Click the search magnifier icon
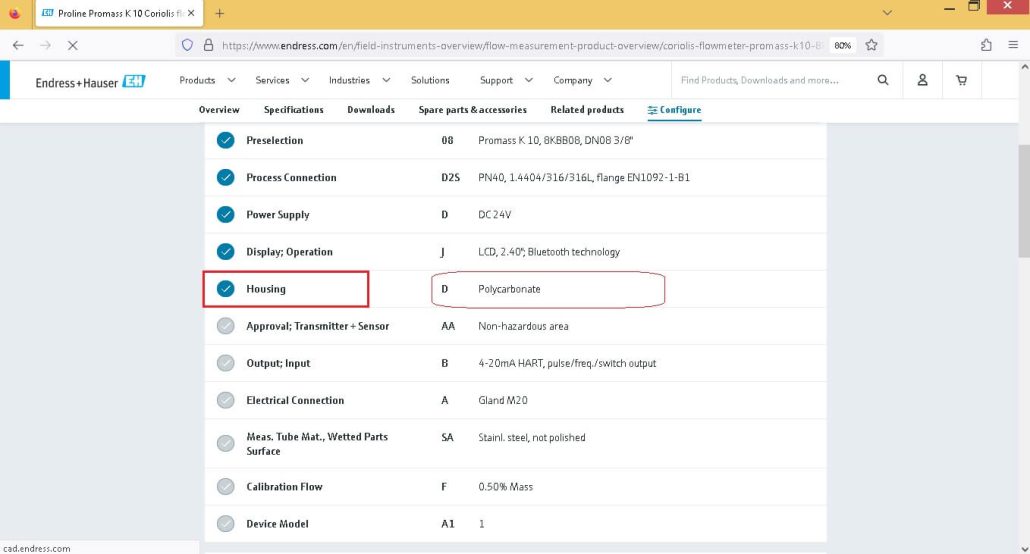 [883, 80]
